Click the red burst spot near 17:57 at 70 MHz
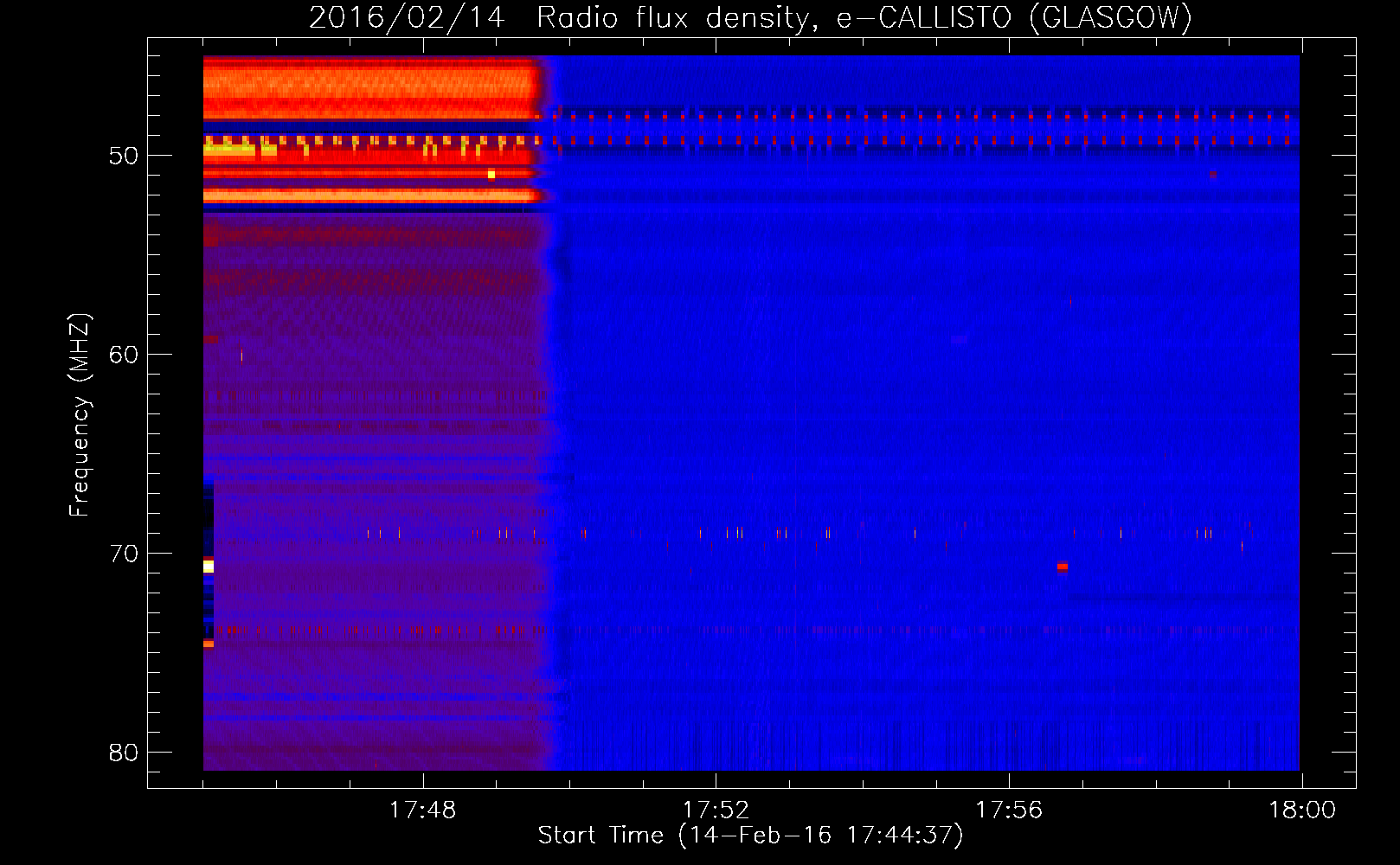The image size is (1400, 865). [x=1062, y=567]
